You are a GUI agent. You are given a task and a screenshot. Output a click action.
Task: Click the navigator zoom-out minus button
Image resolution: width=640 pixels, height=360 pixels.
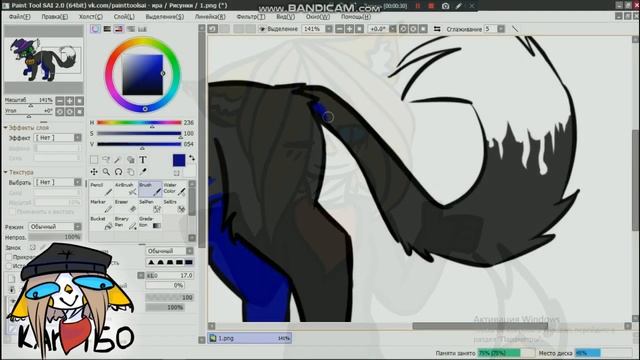[x=60, y=101]
